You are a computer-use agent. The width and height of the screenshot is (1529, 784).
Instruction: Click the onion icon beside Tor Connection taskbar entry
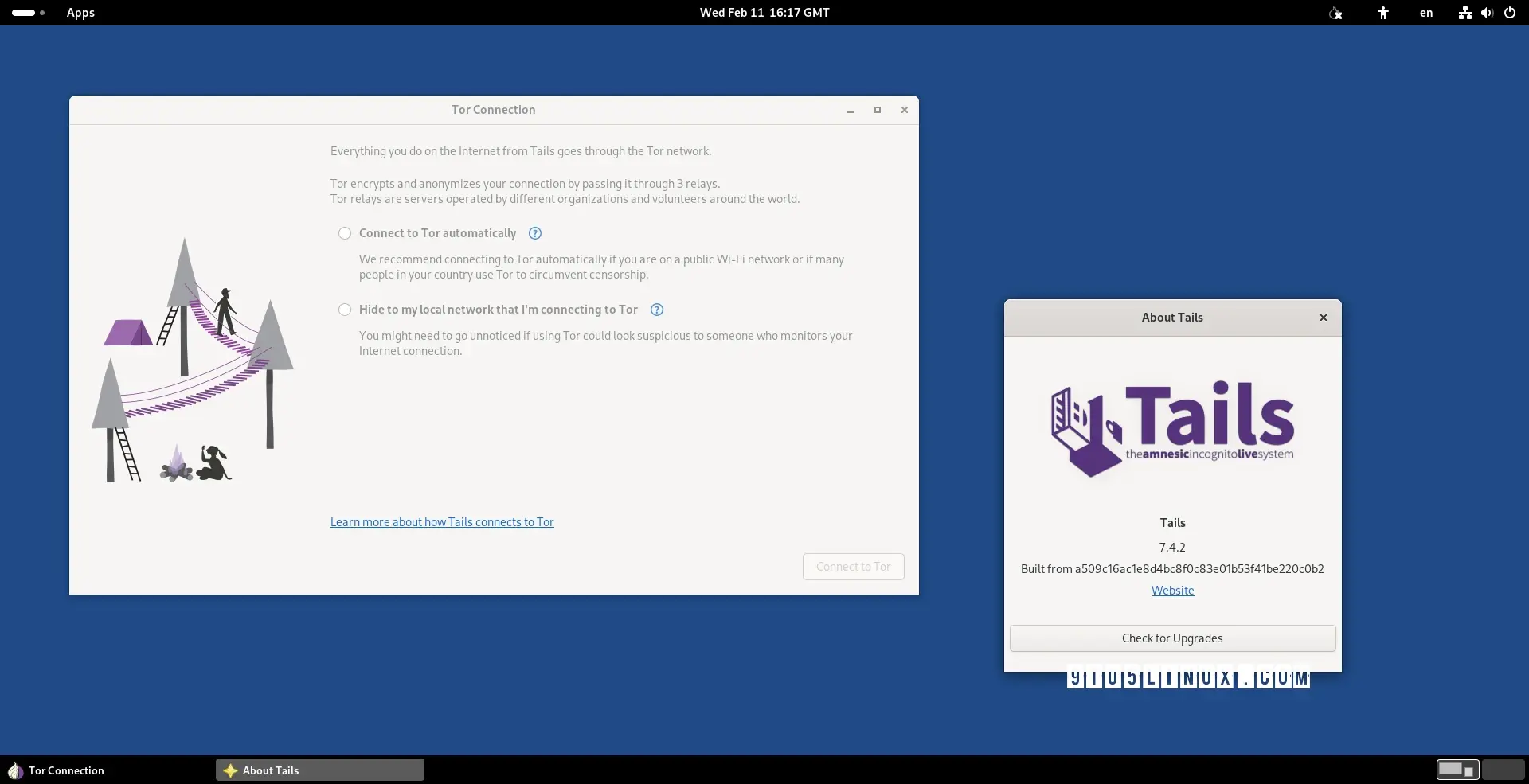click(x=14, y=770)
